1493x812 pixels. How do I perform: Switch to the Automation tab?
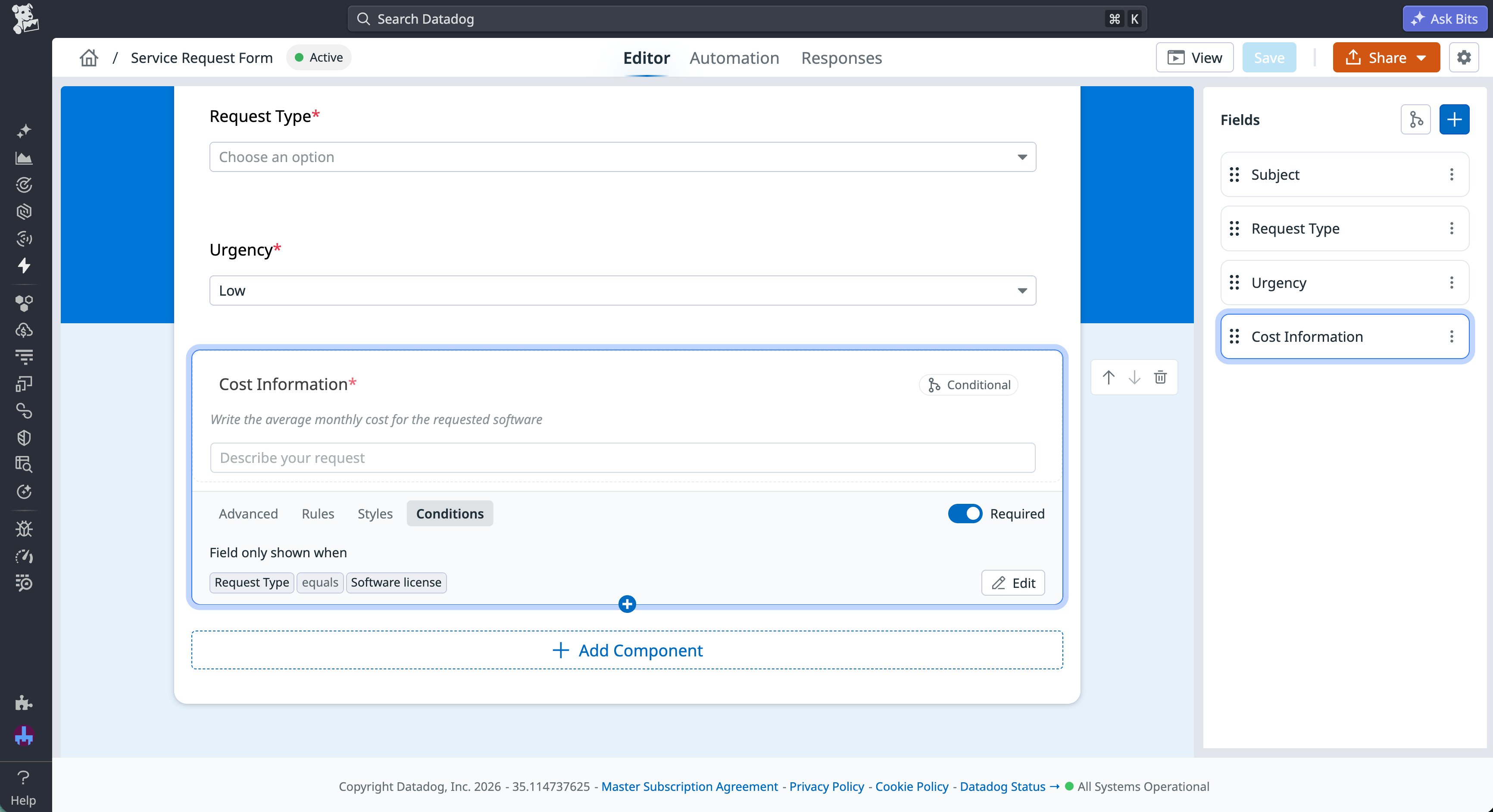734,57
